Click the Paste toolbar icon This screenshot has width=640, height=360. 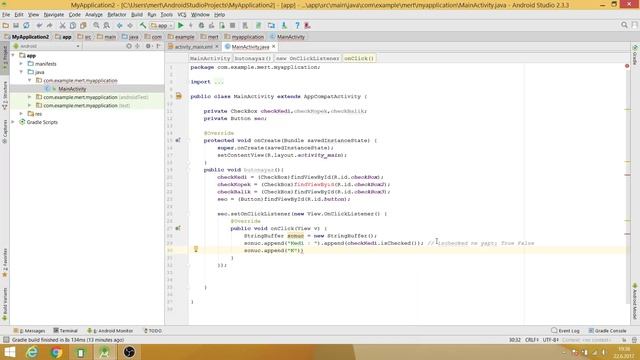point(83,25)
